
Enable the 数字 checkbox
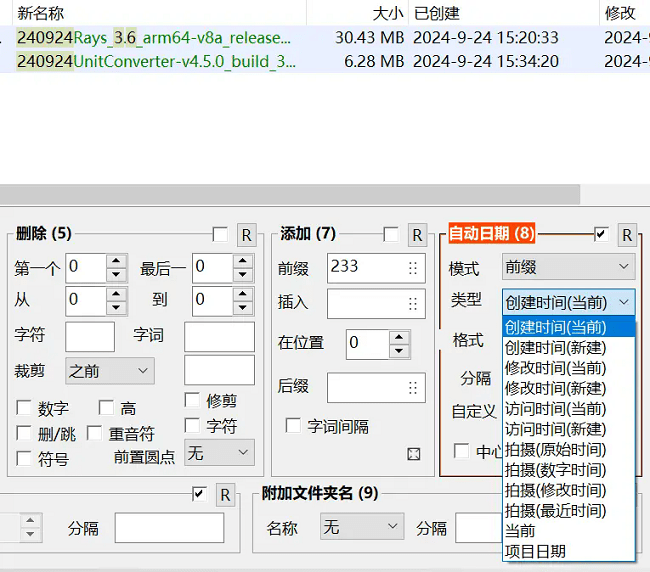click(x=25, y=408)
